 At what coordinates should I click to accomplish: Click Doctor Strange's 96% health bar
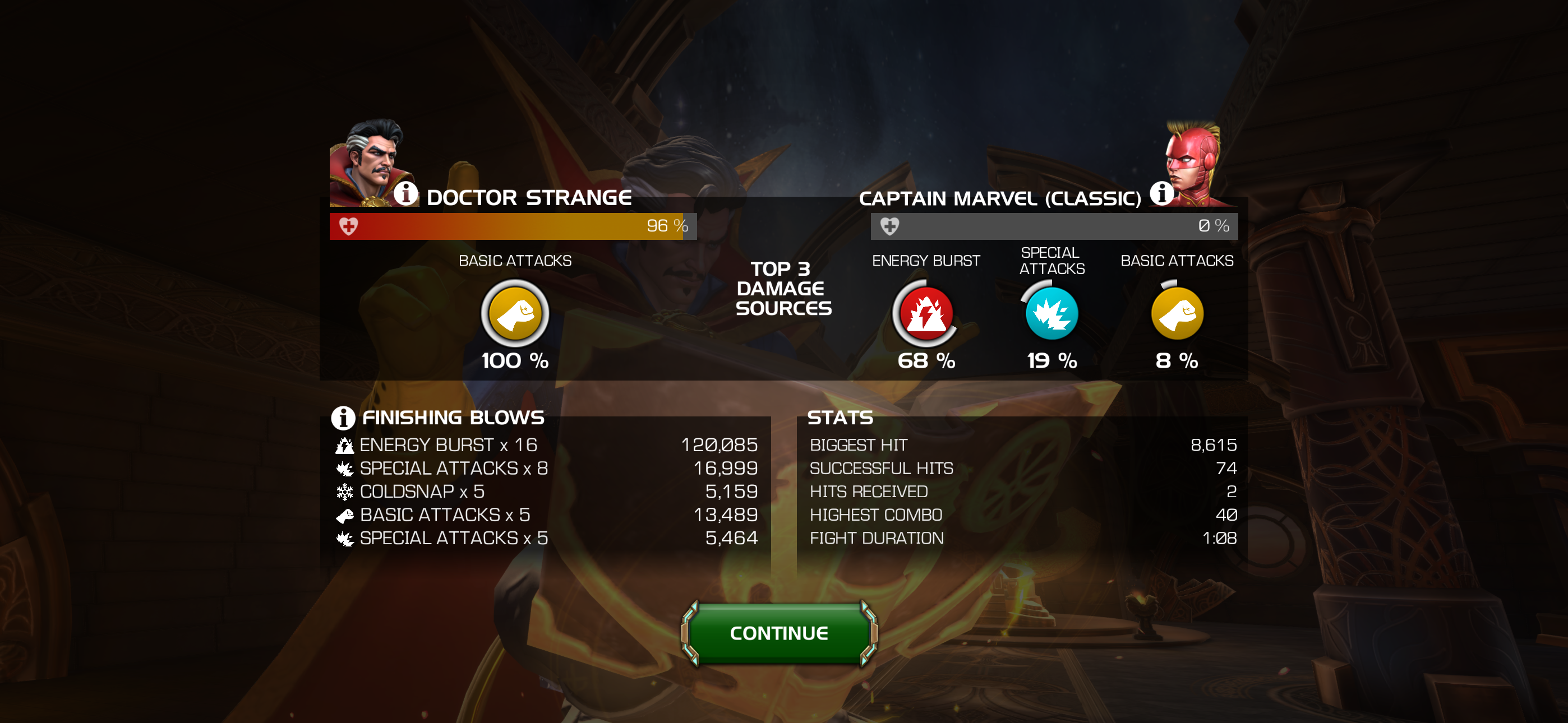[513, 226]
